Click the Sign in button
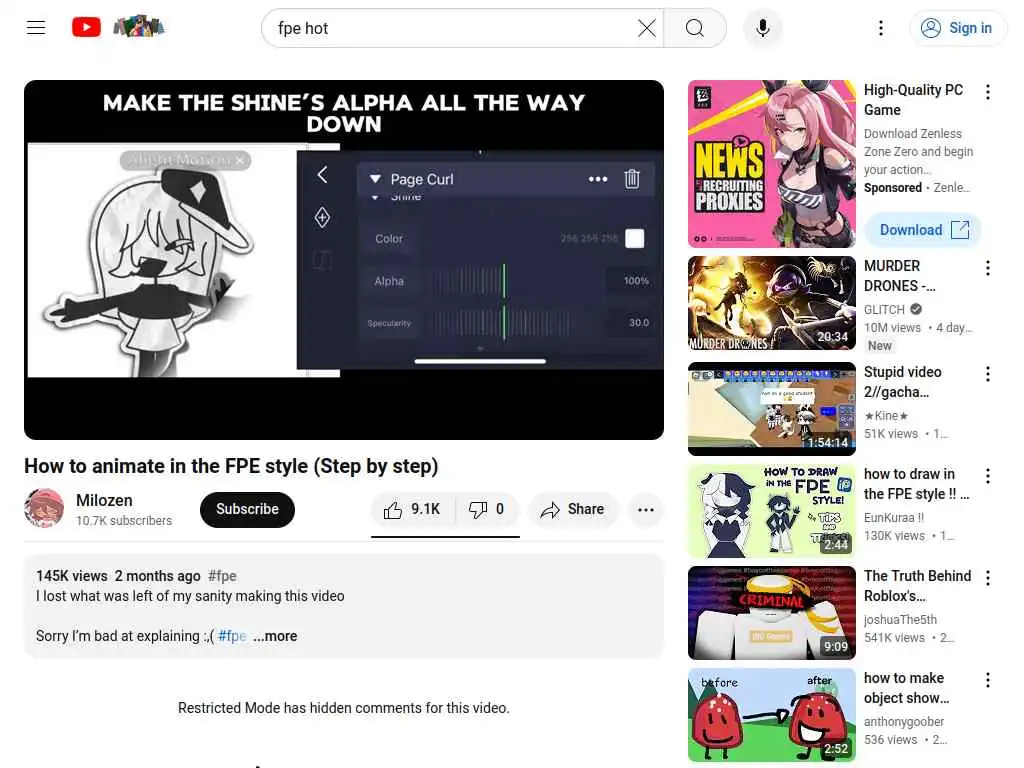1024x768 pixels. [x=957, y=28]
